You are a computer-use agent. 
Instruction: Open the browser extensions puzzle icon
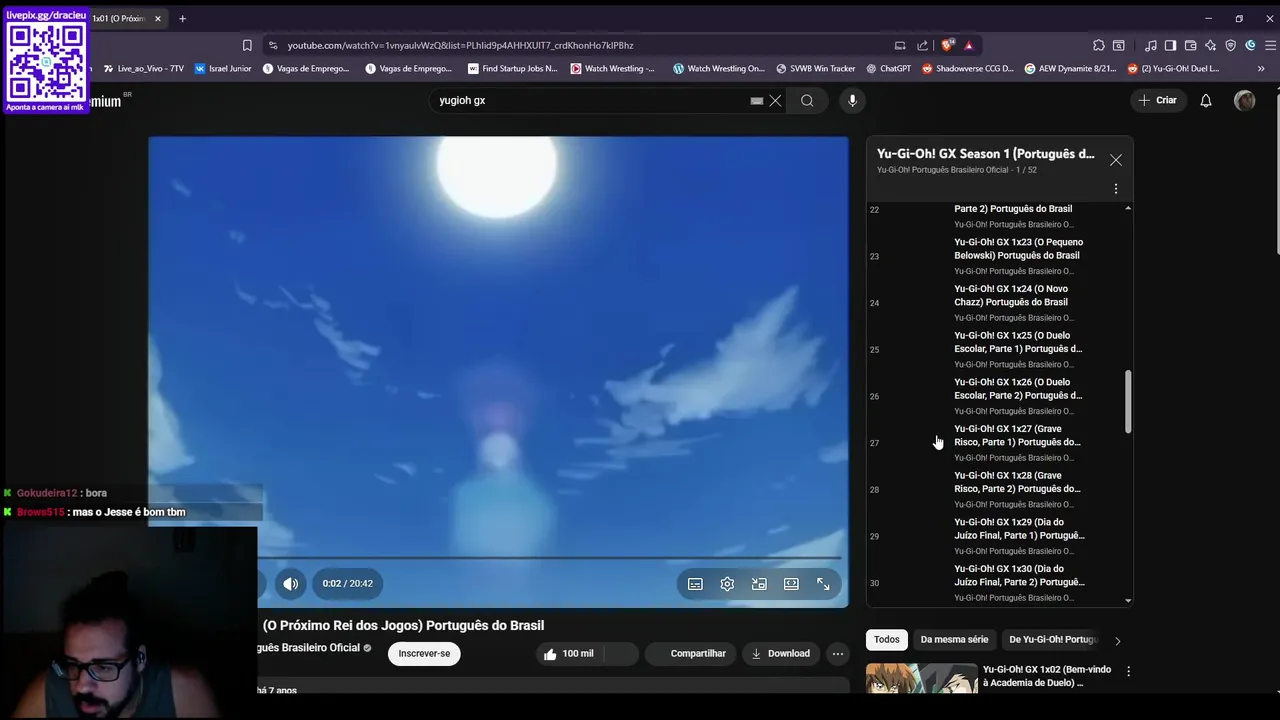point(1099,45)
